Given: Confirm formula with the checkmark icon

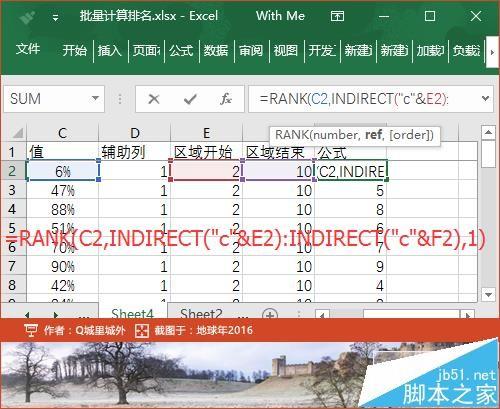Looking at the screenshot, I should click(x=190, y=99).
